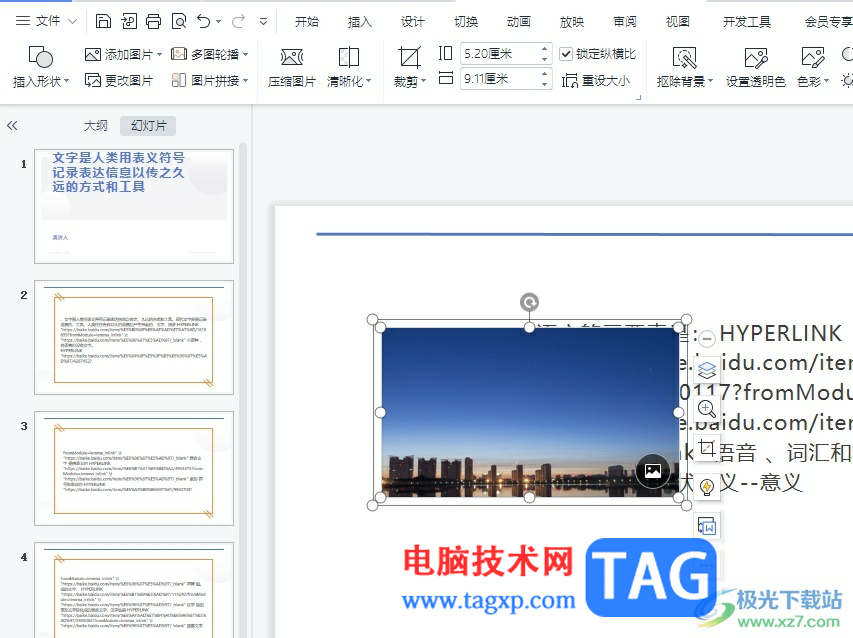The width and height of the screenshot is (853, 638).
Task: Switch to the 大纲 panel tab
Action: [96, 126]
